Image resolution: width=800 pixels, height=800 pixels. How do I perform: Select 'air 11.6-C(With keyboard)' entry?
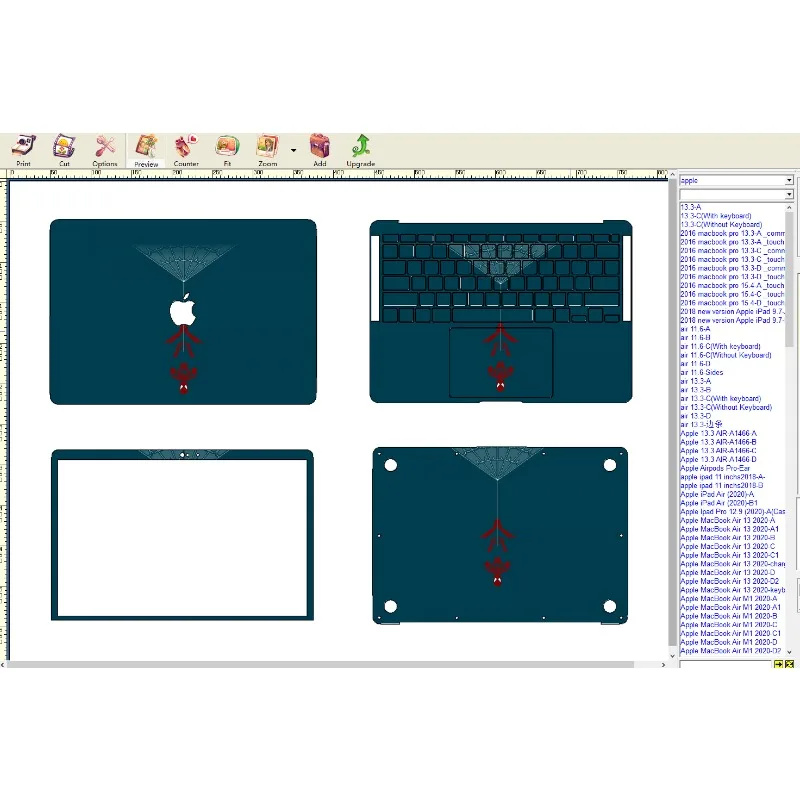[720, 346]
